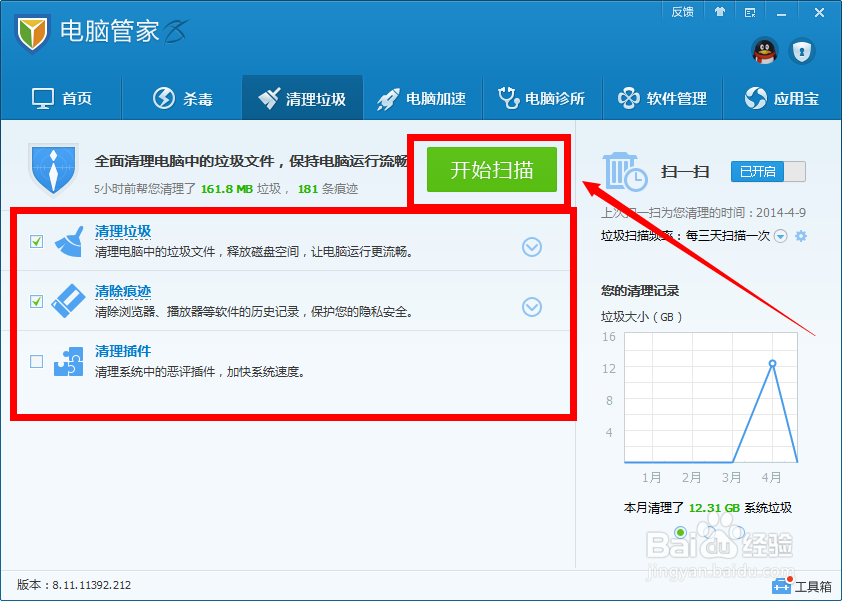The height and width of the screenshot is (601, 842).
Task: Open the gear settings icon for scan frequency
Action: point(802,235)
